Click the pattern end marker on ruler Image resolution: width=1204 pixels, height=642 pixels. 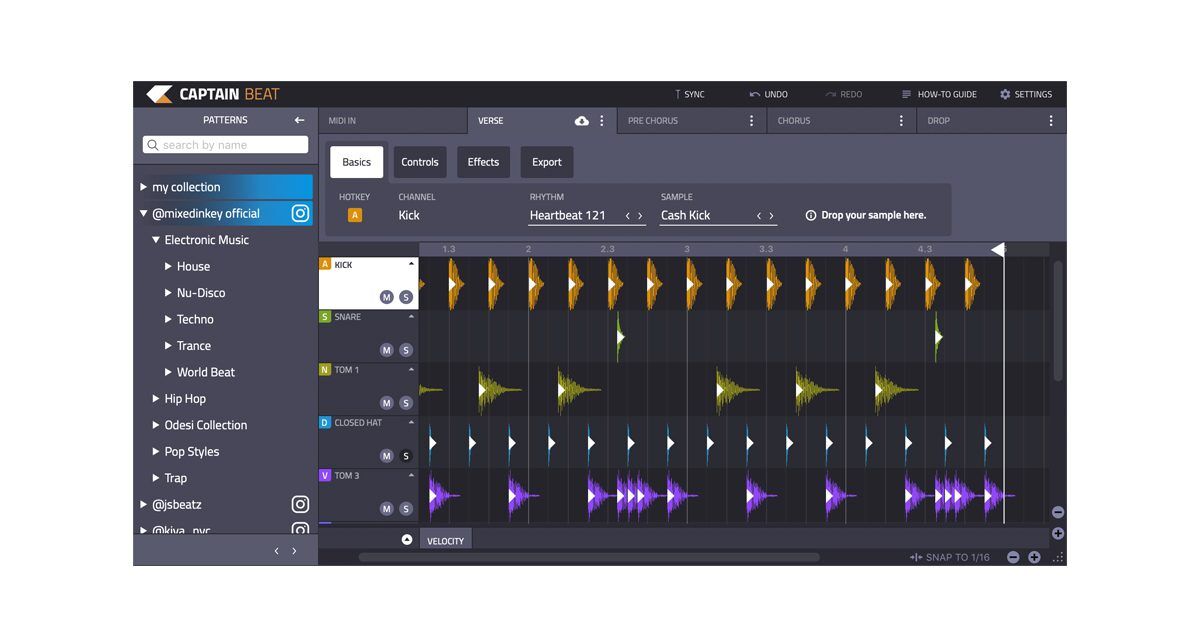[997, 249]
